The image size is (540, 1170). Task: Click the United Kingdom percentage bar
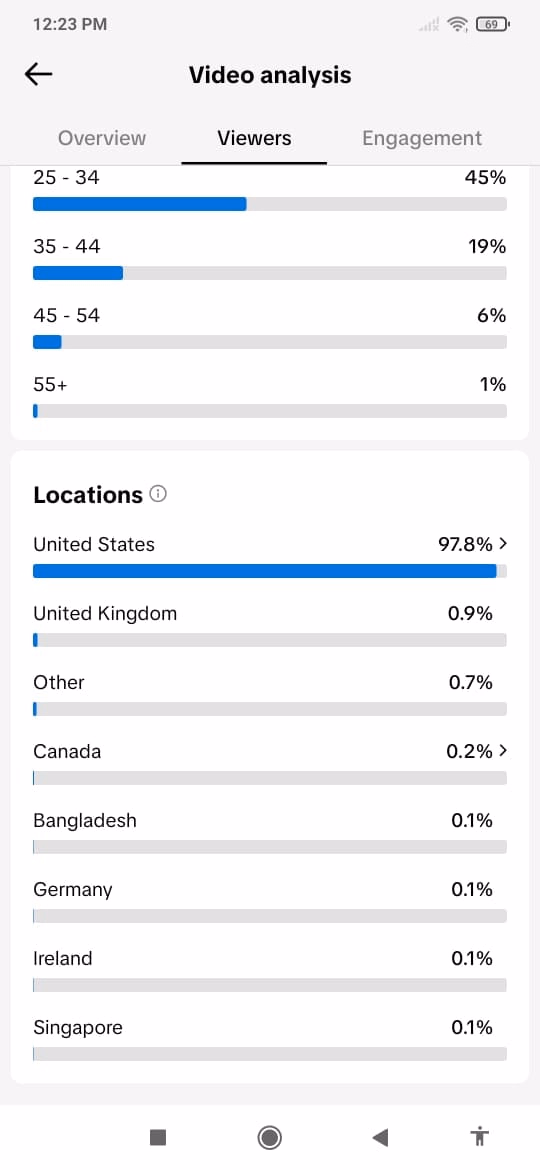[270, 640]
